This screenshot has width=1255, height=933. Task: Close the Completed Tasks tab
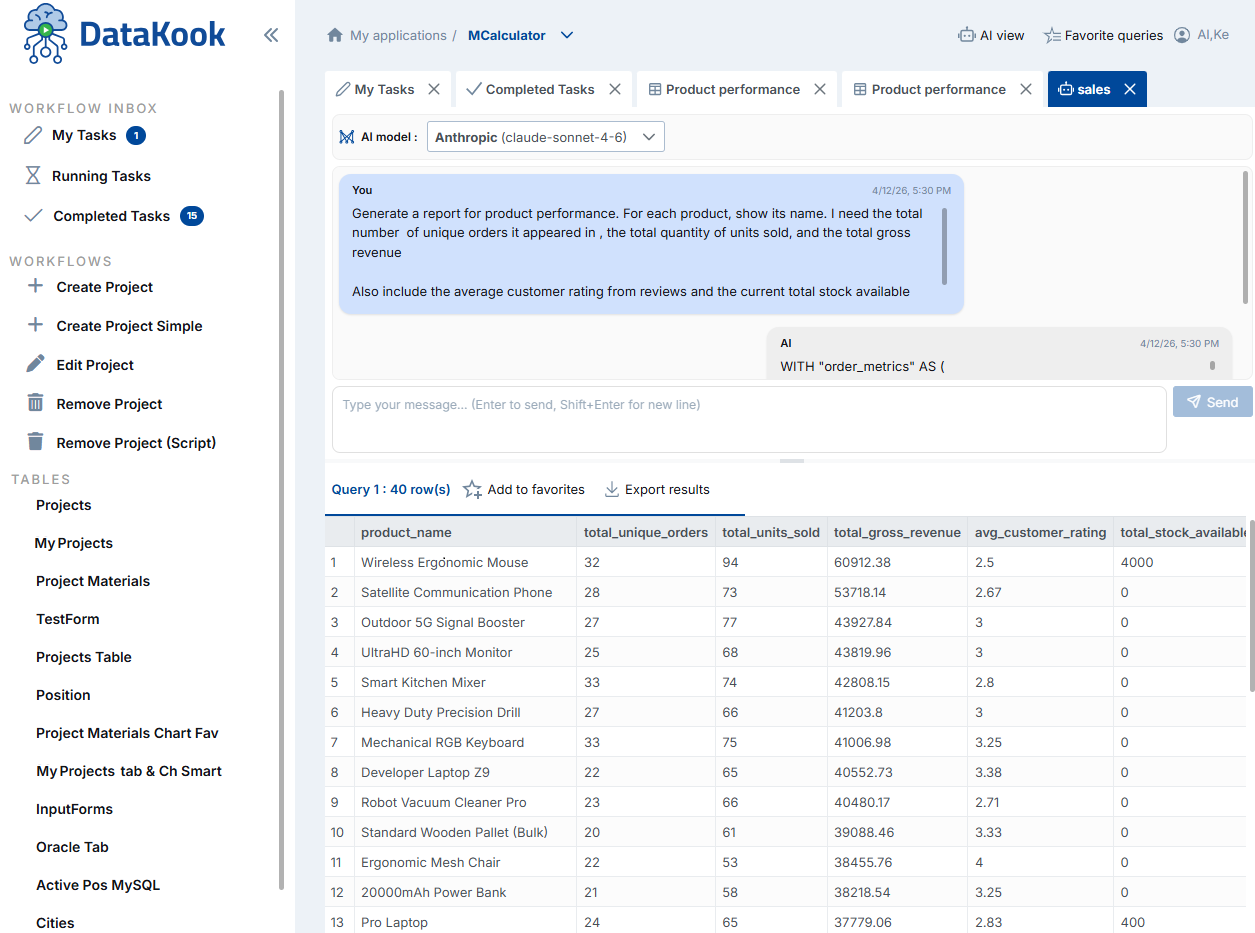click(x=615, y=90)
